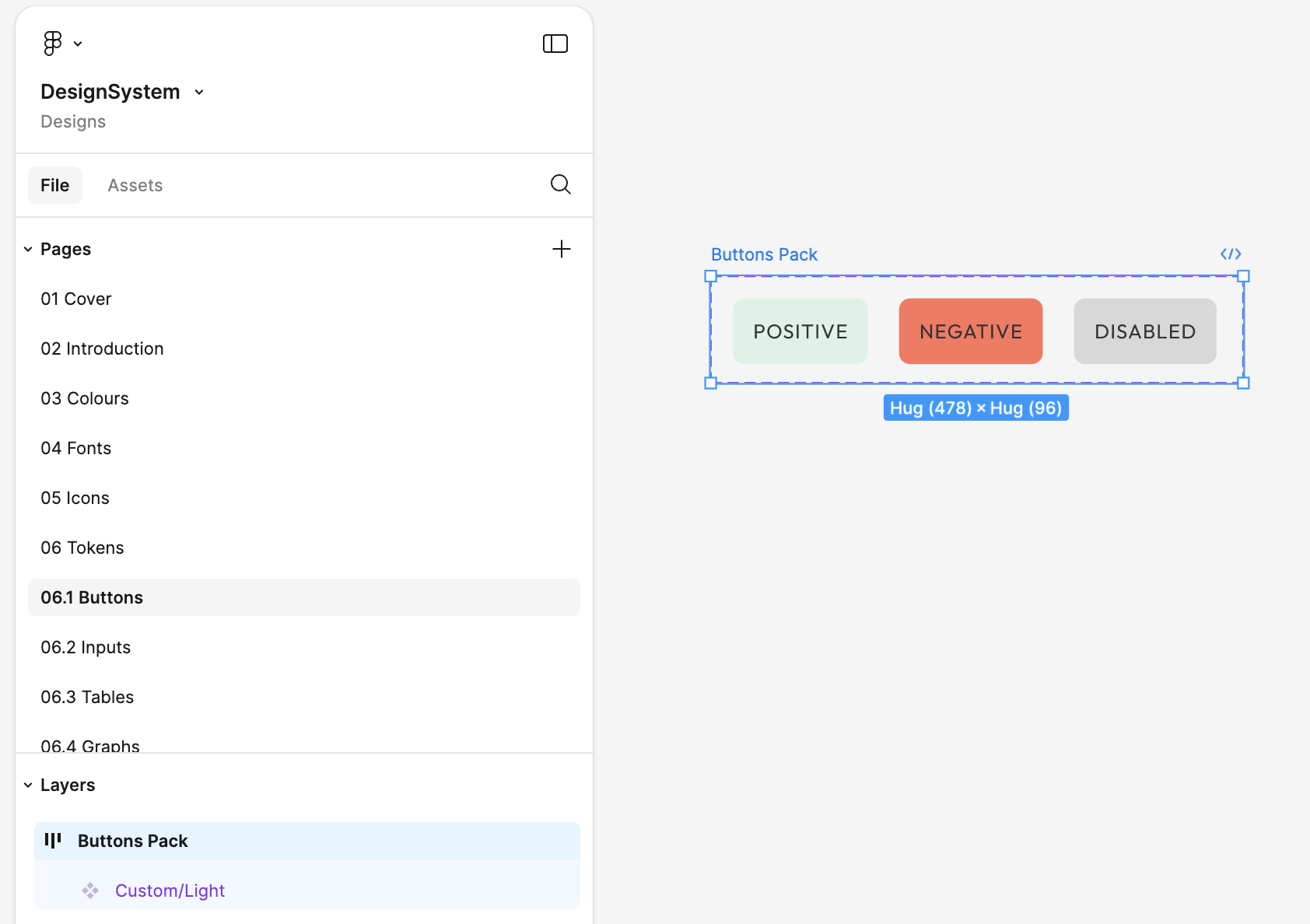Image resolution: width=1310 pixels, height=924 pixels.
Task: Click the NEGATIVE button on canvas
Action: (x=970, y=331)
